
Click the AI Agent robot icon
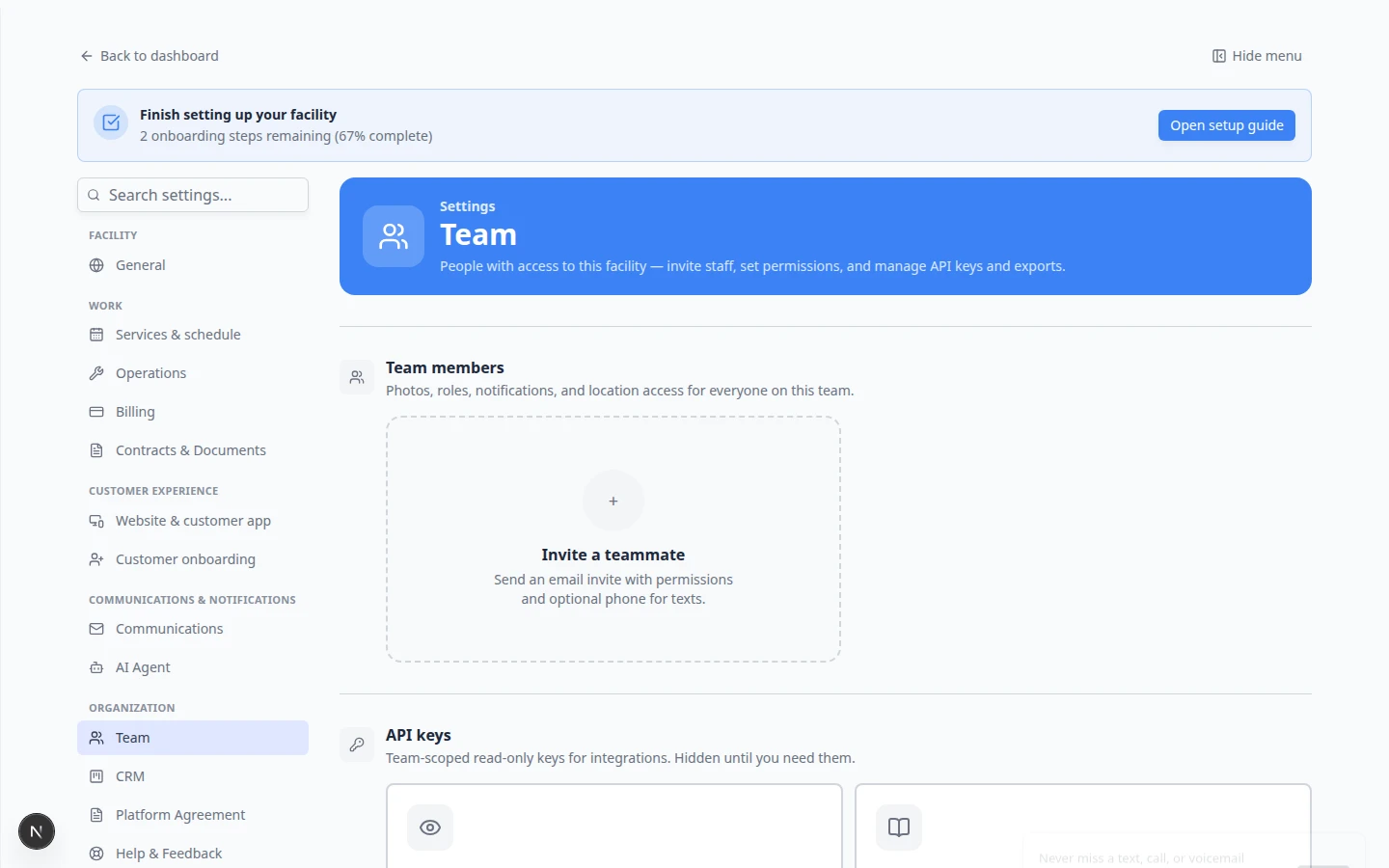[x=96, y=667]
